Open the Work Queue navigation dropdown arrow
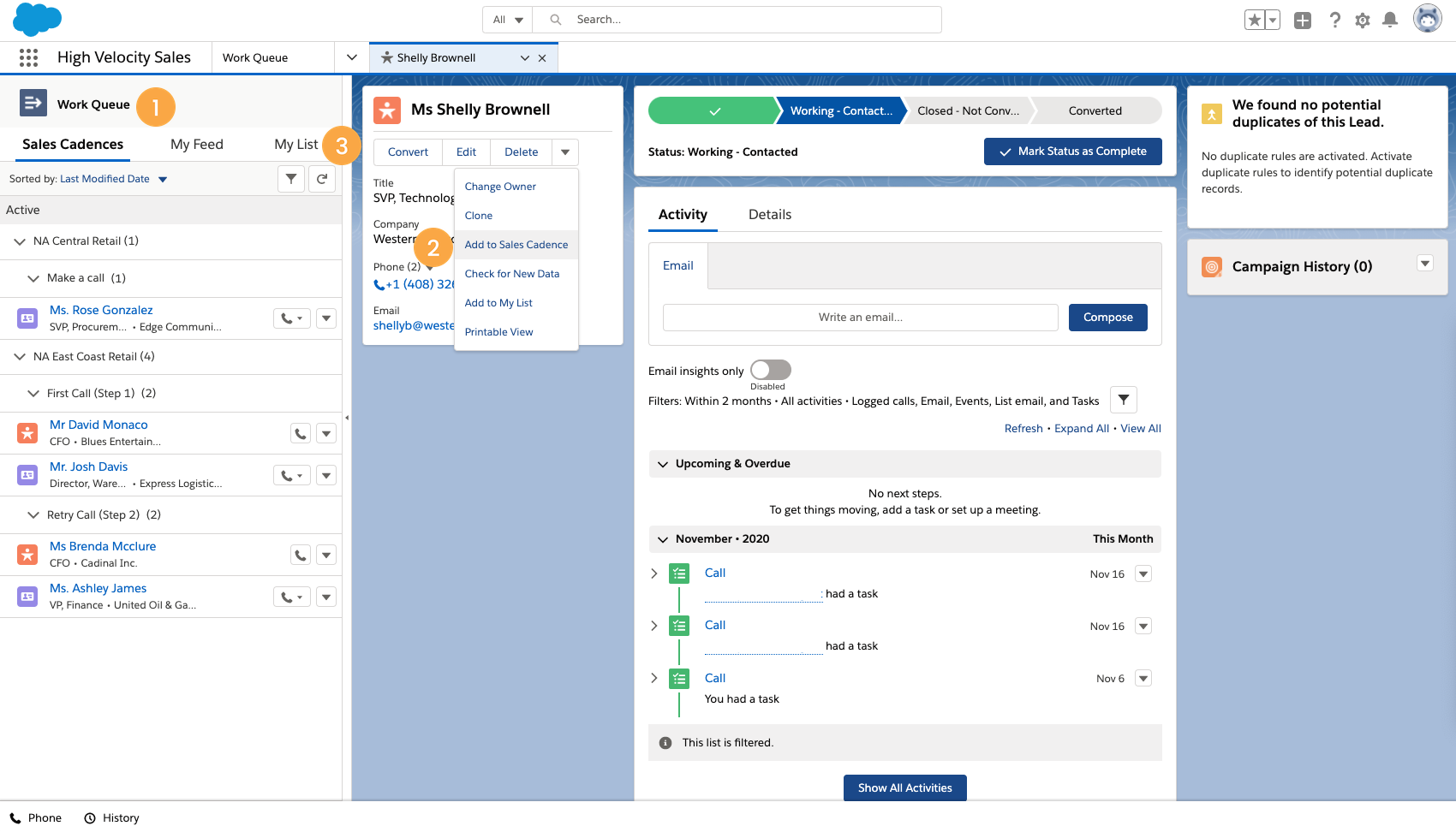The width and height of the screenshot is (1456, 832). [x=351, y=57]
